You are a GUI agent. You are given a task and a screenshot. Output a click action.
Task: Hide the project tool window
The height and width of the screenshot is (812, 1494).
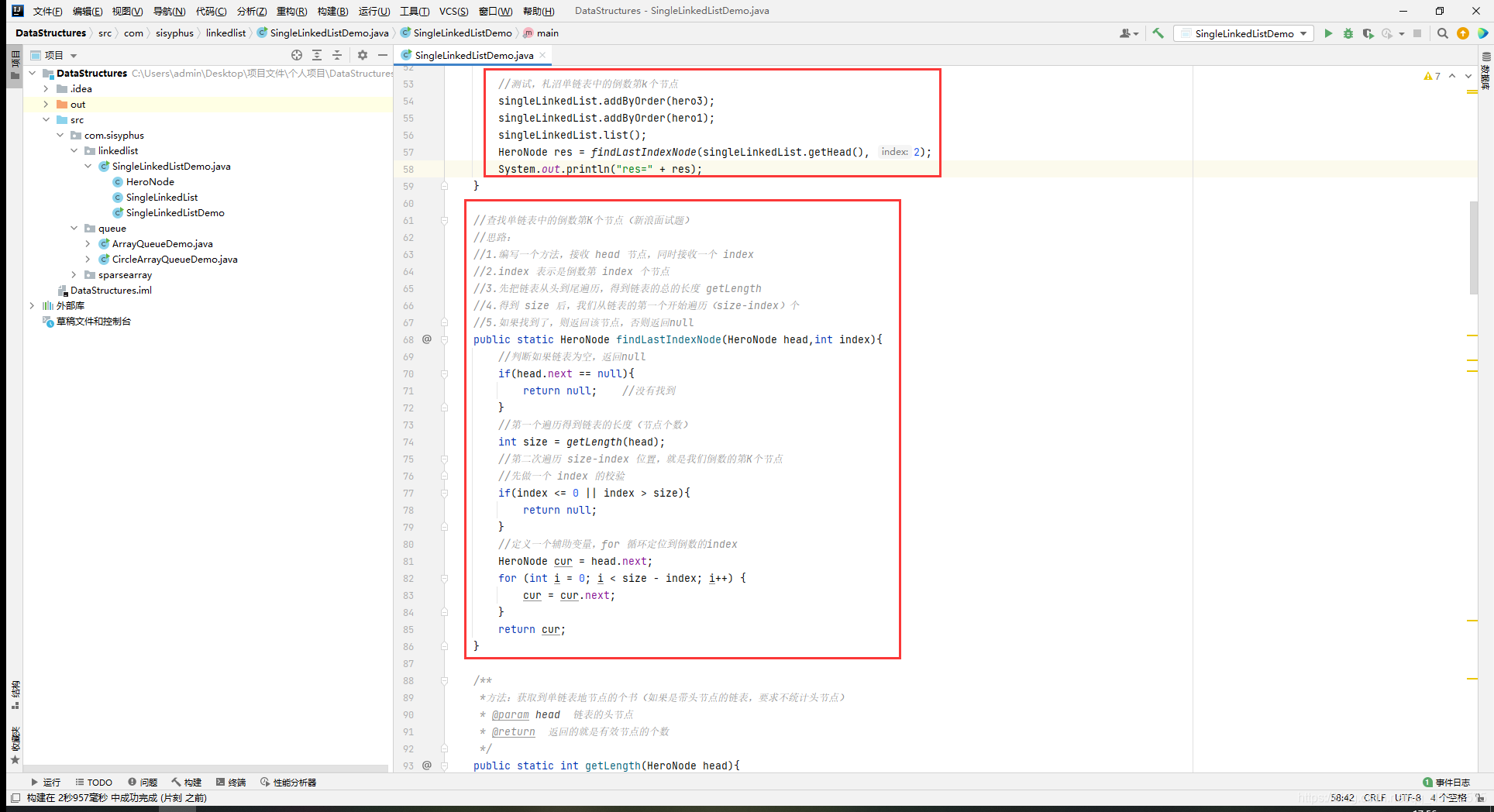[382, 55]
